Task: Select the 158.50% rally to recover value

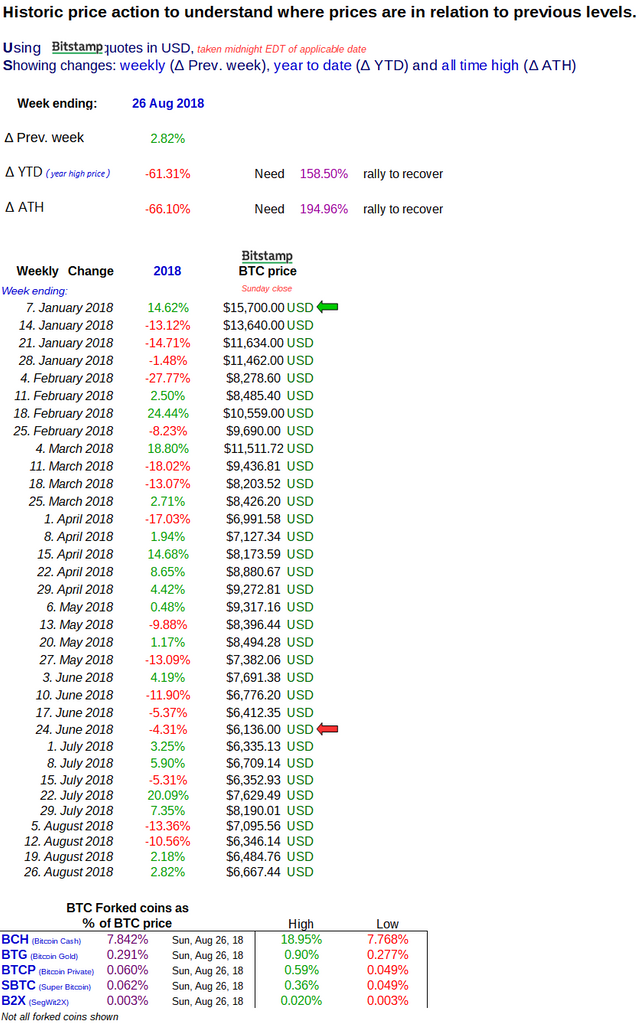Action: click(x=324, y=174)
